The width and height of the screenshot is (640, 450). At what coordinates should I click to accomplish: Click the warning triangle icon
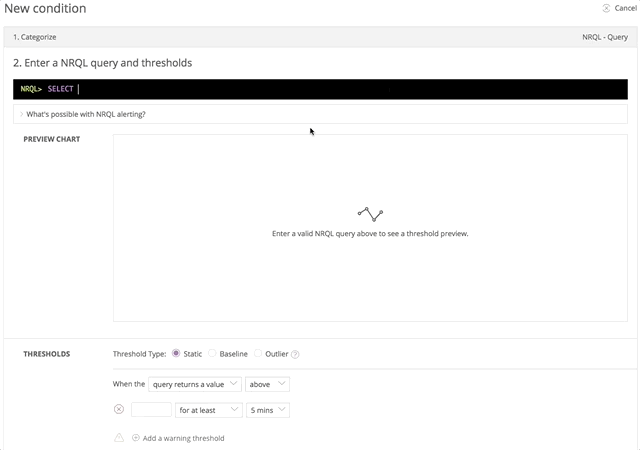[x=119, y=438]
